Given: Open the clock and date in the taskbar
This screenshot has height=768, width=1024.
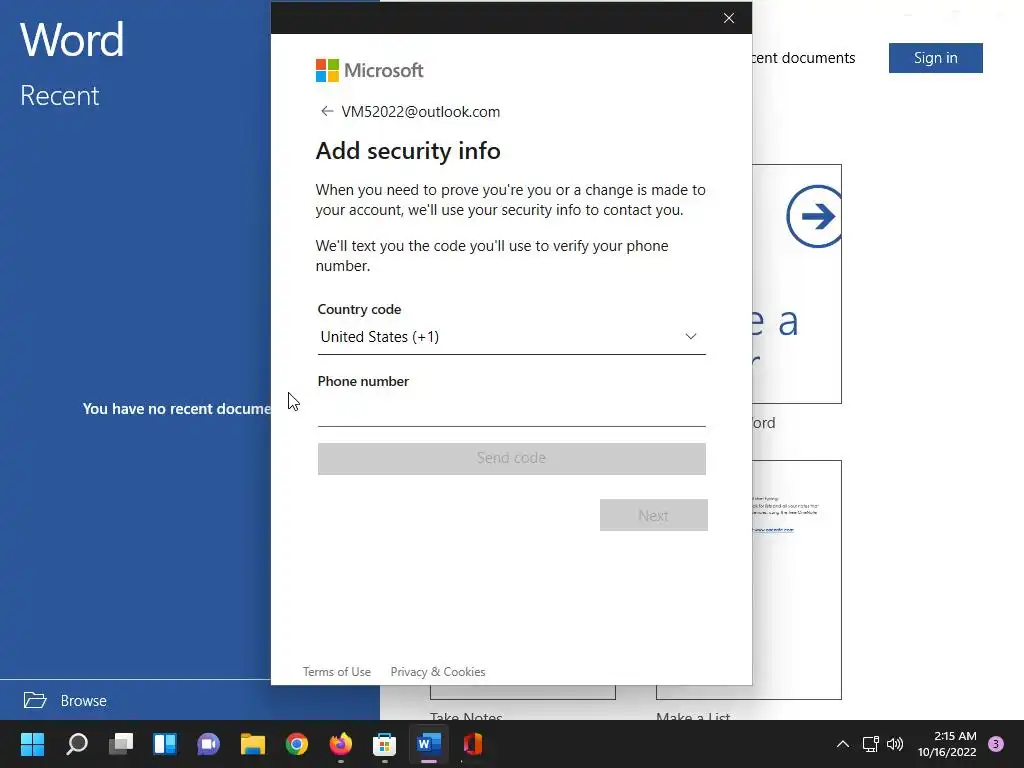Looking at the screenshot, I should [947, 744].
